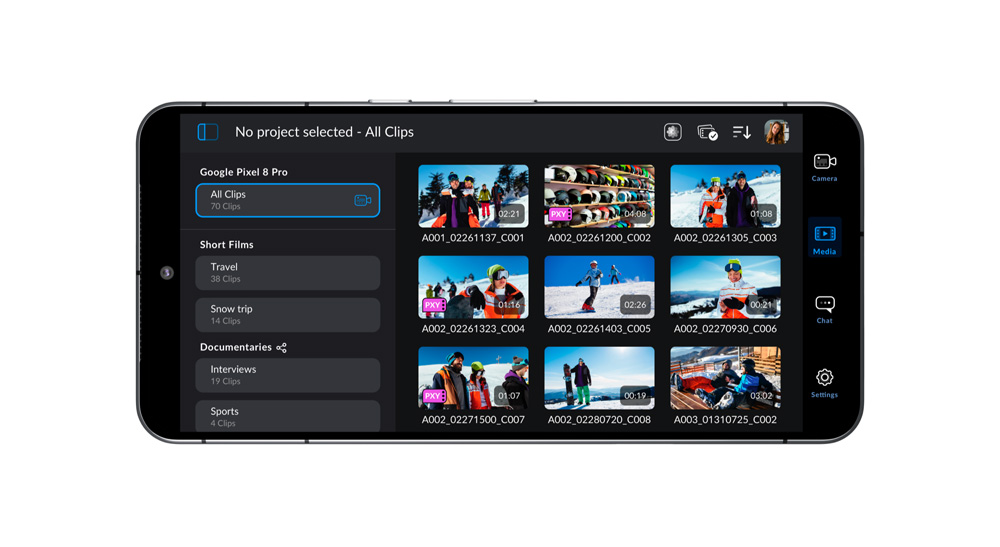Tap the clip select checkmark icon
Screen dimensions: 1000x547
[707, 132]
